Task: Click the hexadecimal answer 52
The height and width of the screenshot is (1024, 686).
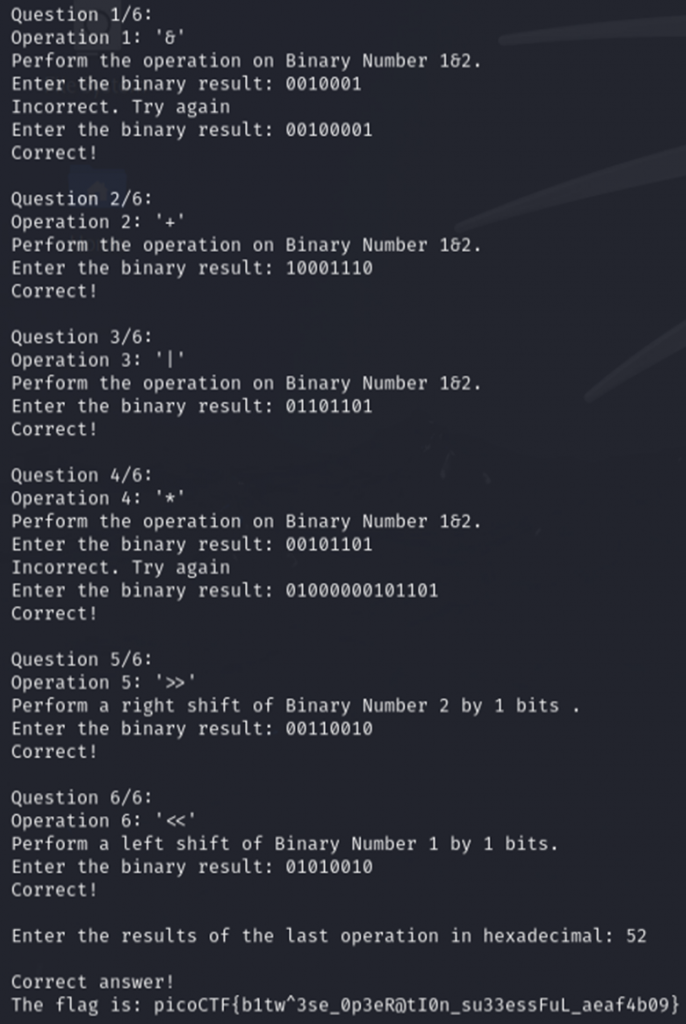Action: tap(636, 936)
